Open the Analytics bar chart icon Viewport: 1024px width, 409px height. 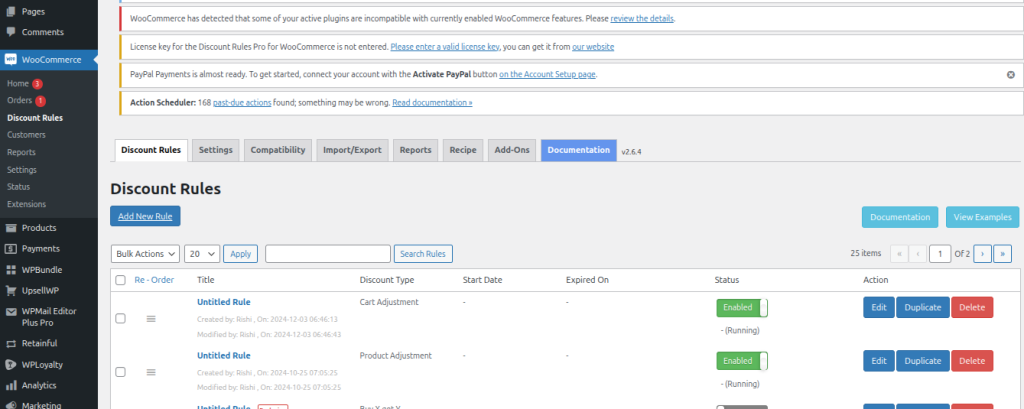pyautogui.click(x=11, y=385)
